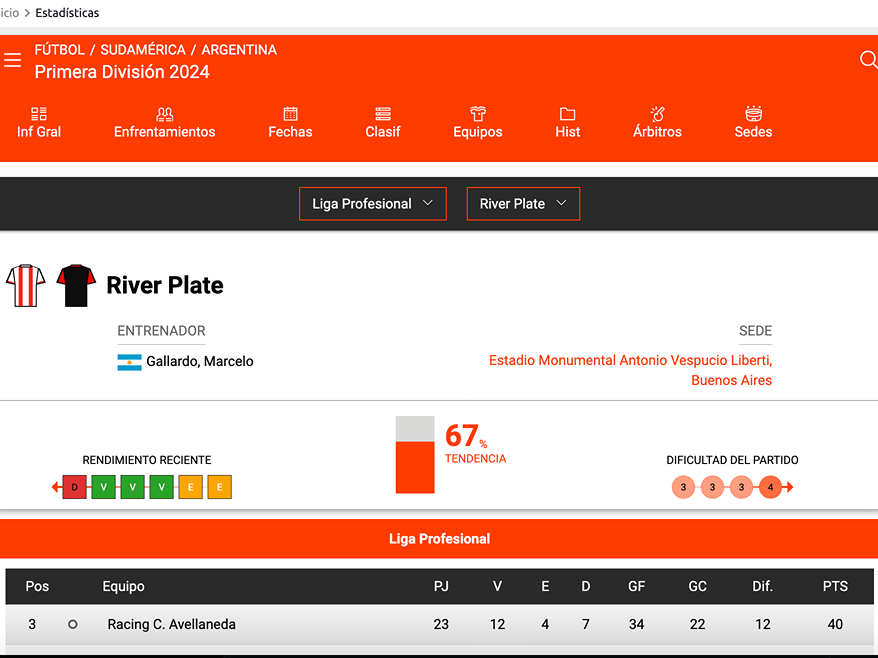Open the Fechas calendar icon
This screenshot has width=878, height=658.
coord(290,114)
